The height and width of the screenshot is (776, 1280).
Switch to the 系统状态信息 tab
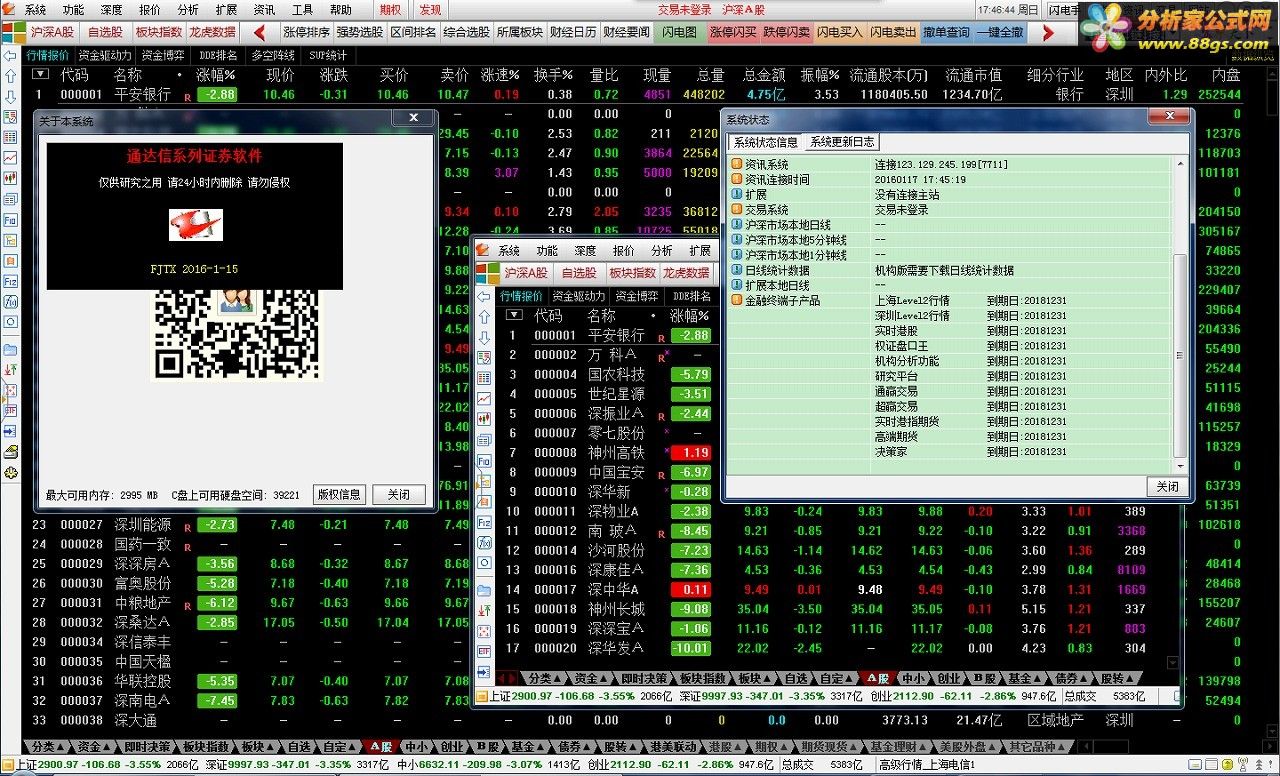click(765, 142)
